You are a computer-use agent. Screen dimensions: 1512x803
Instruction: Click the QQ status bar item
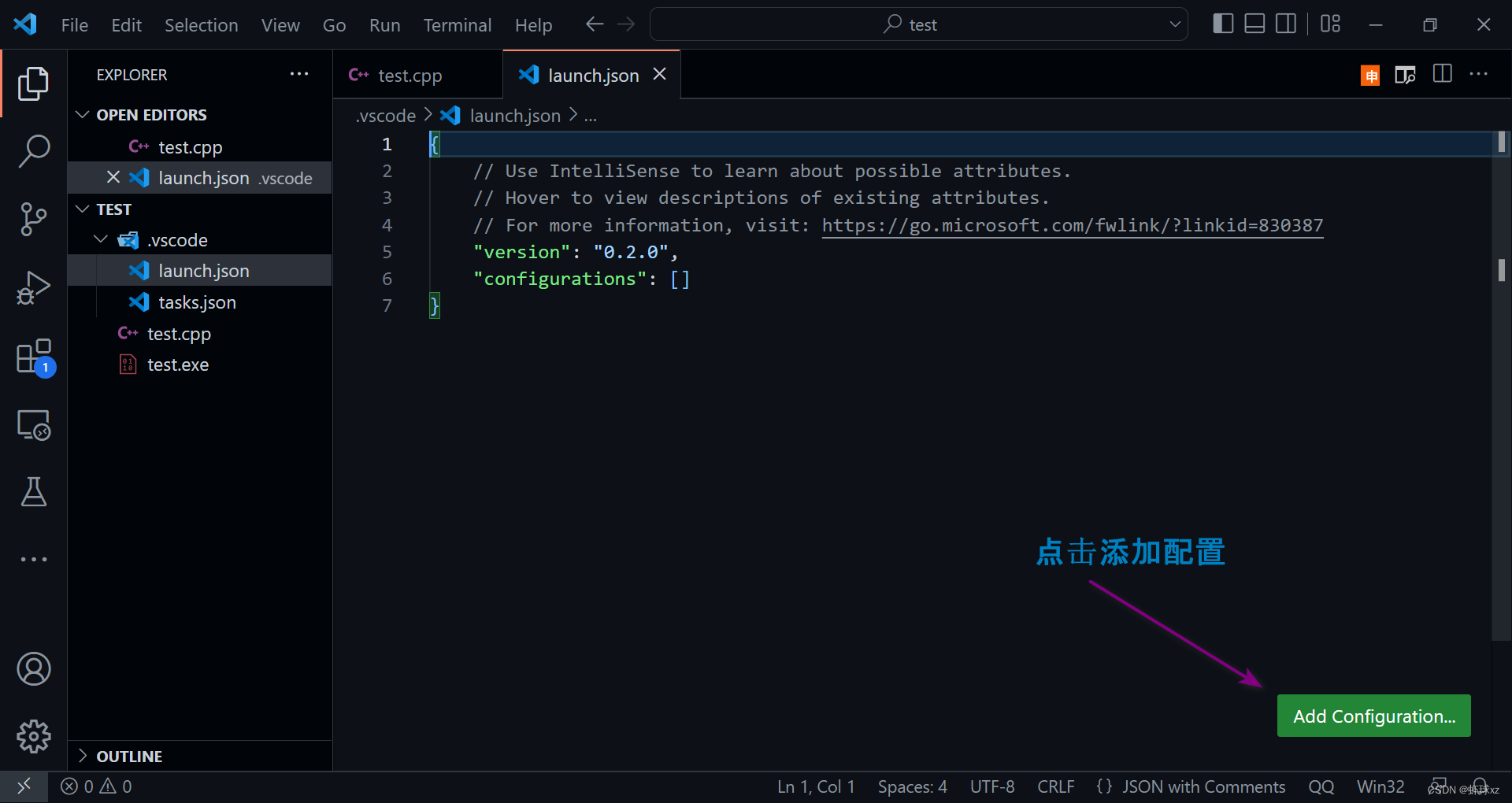1321,786
